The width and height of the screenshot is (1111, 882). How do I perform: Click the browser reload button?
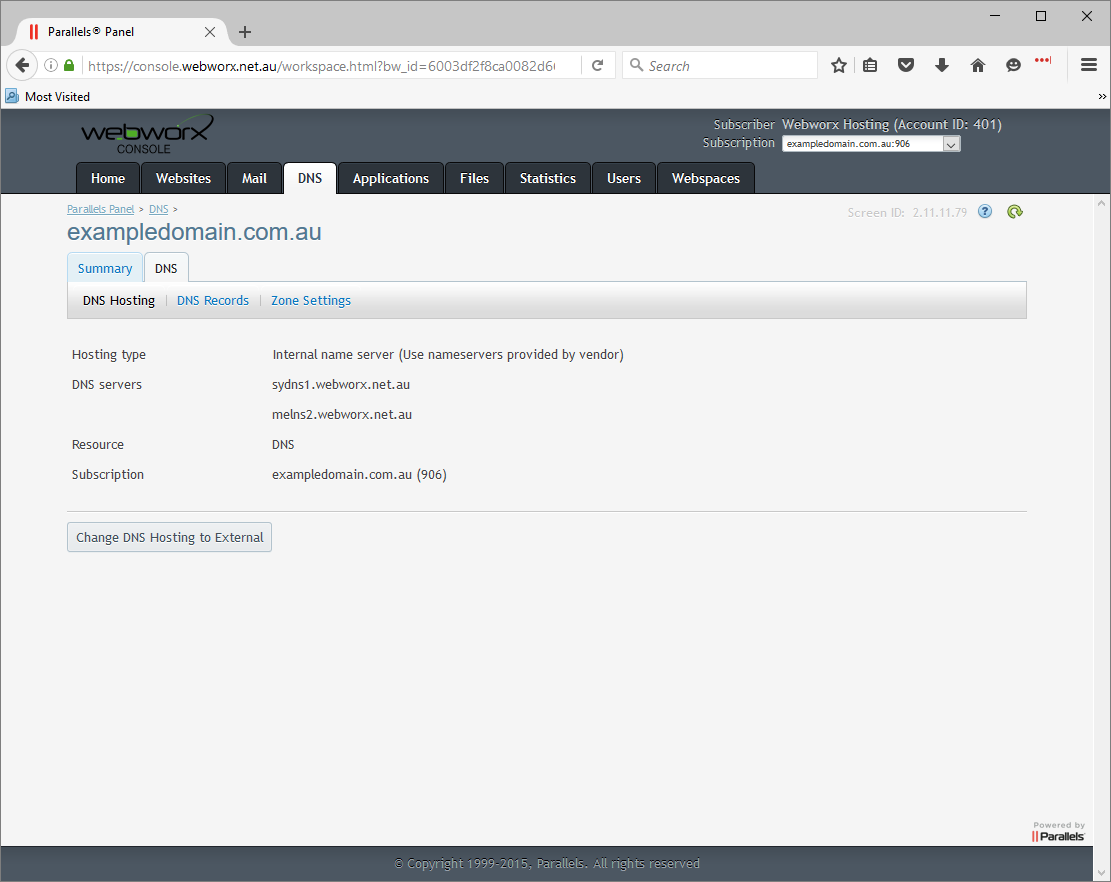597,66
